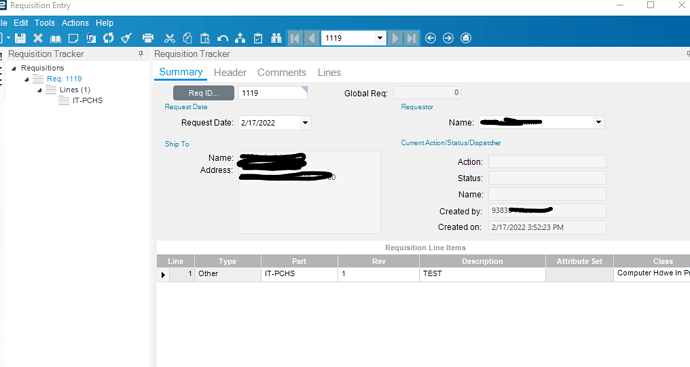690x367 pixels.
Task: Click the forward circle arrow icon
Action: click(448, 38)
